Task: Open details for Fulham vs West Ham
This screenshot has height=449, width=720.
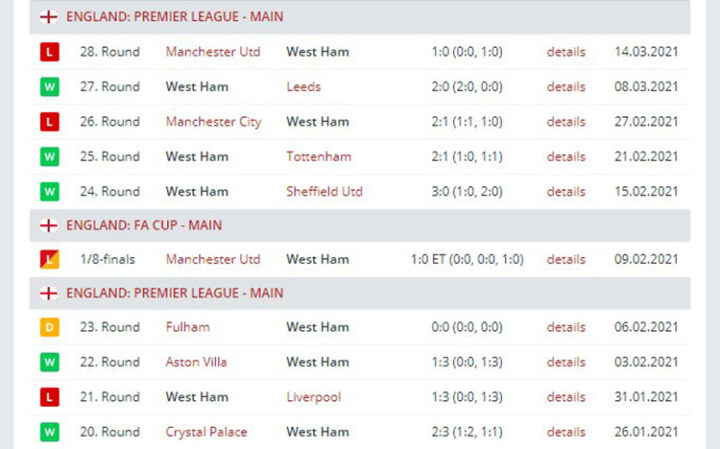Action: tap(566, 327)
